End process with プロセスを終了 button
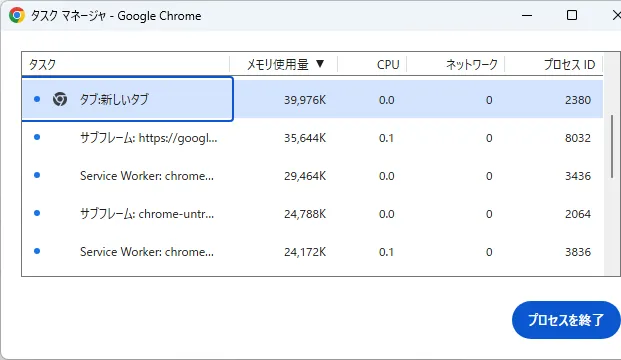This screenshot has height=360, width=621. click(566, 320)
